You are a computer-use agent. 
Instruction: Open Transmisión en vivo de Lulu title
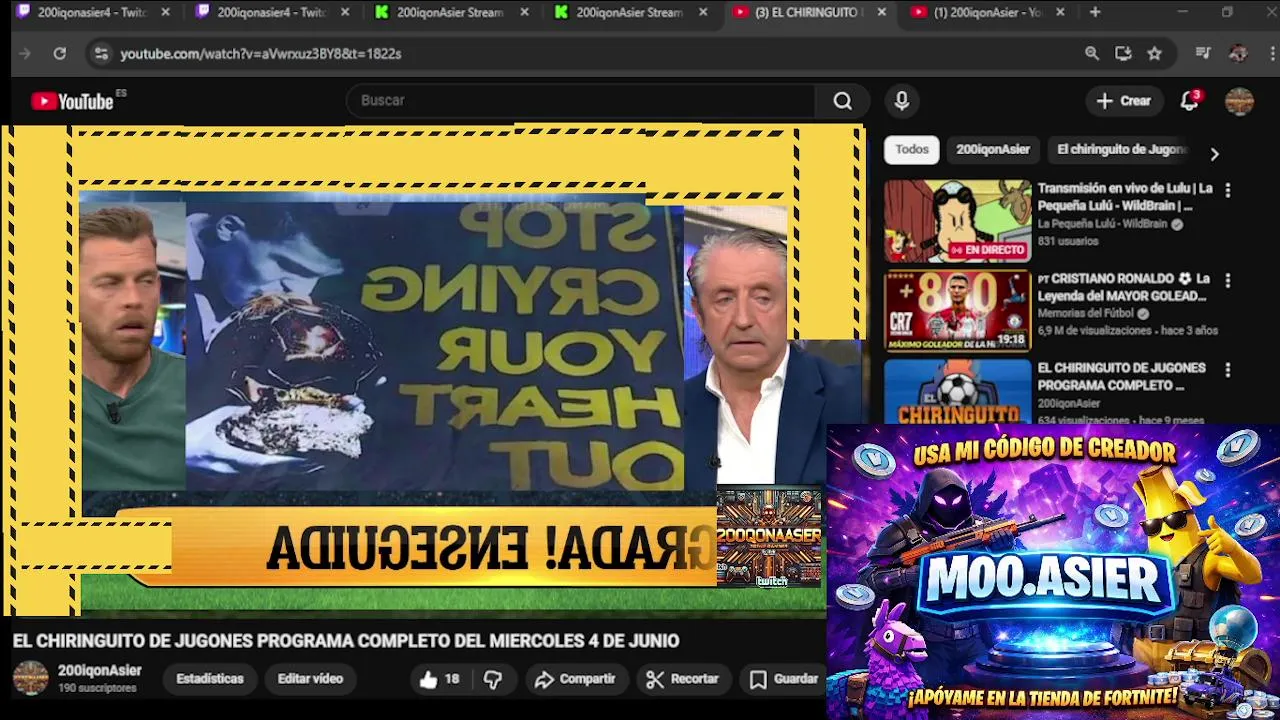tap(1125, 197)
